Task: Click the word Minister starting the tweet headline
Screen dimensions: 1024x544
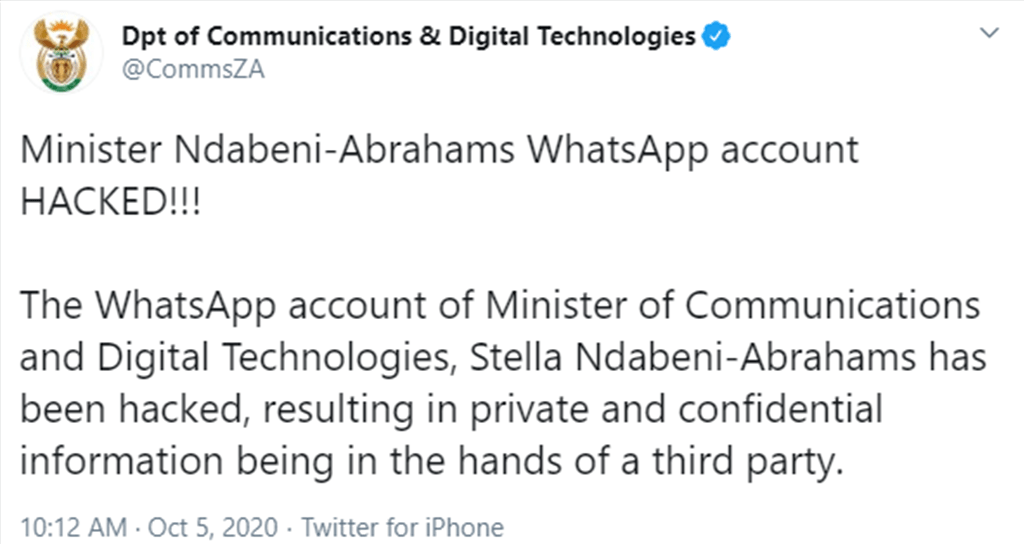Action: [x=89, y=150]
